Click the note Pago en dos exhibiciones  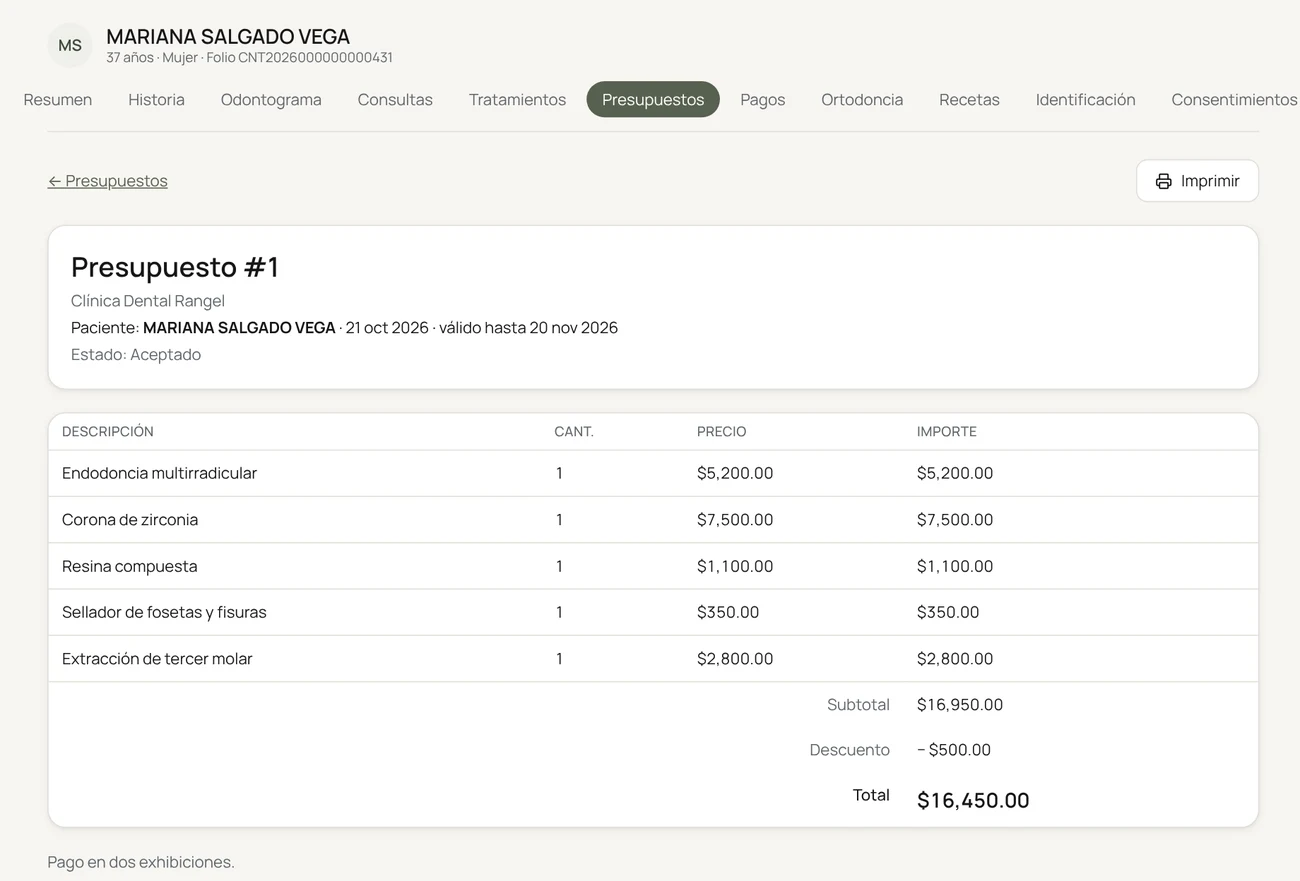tap(141, 862)
